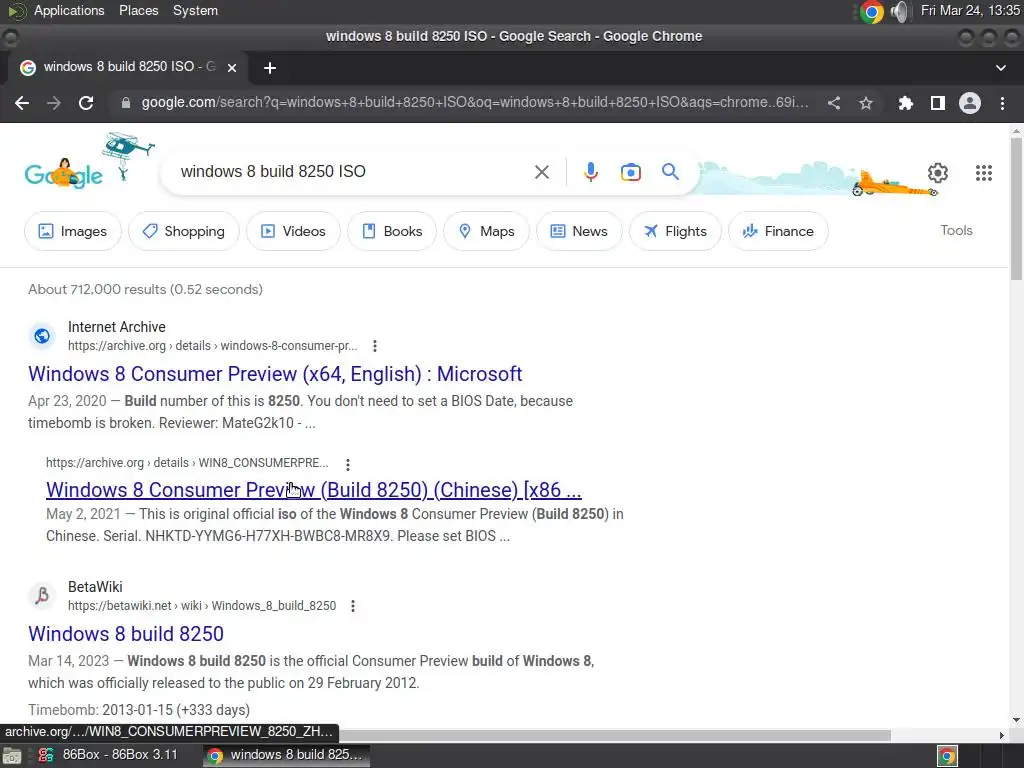Search by image with the camera icon
1024x768 pixels.
pyautogui.click(x=631, y=172)
